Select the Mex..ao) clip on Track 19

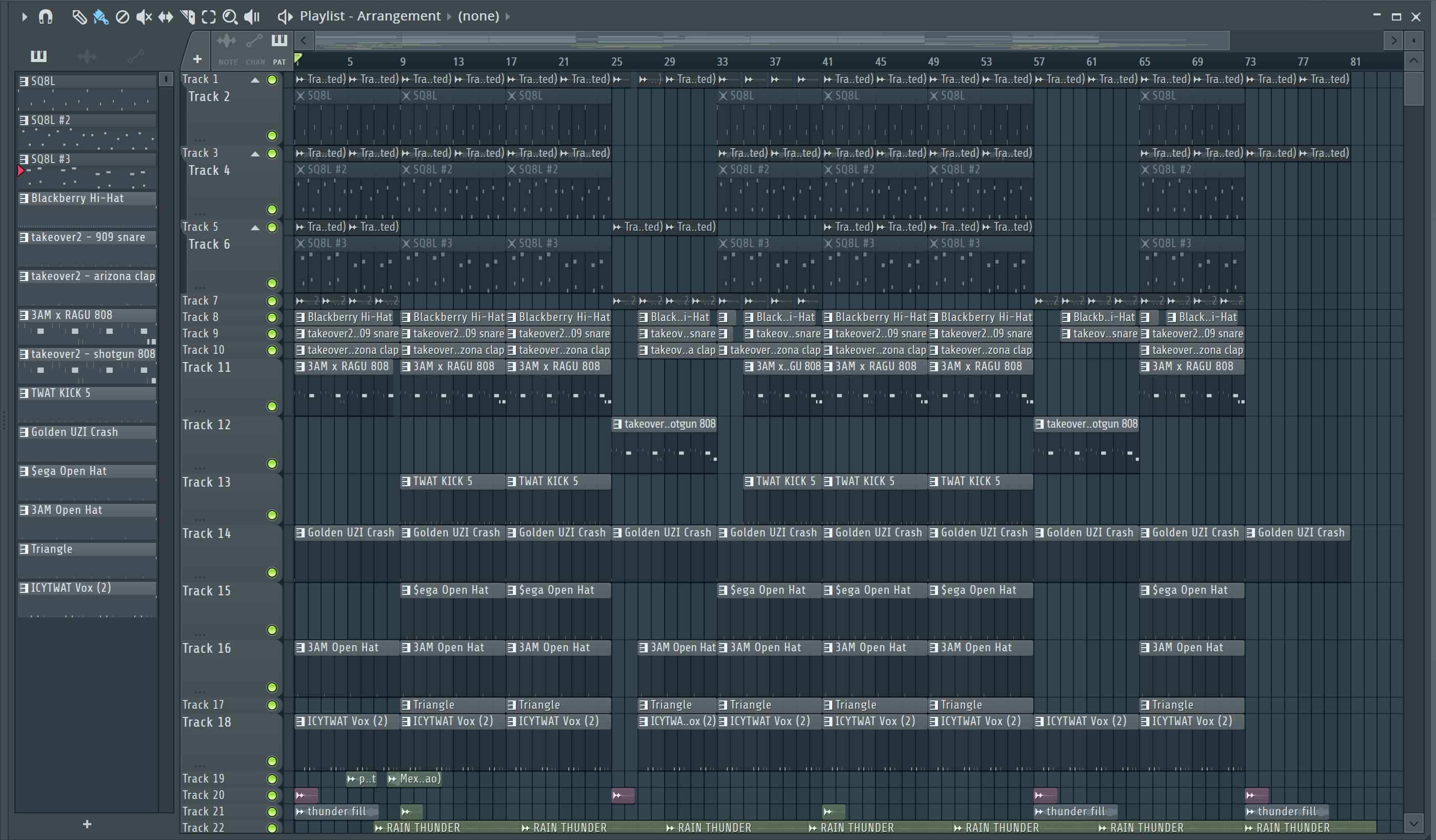click(x=414, y=779)
